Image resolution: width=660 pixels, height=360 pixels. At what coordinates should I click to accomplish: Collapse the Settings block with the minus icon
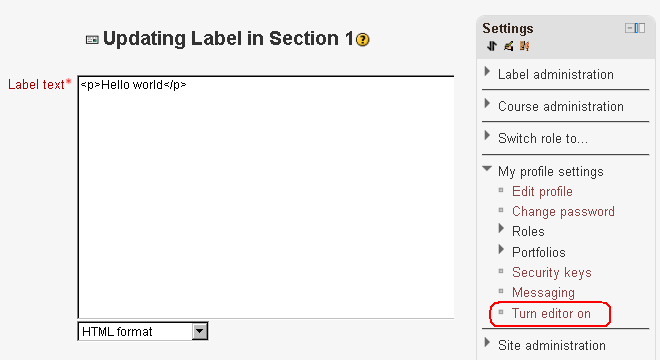pos(629,28)
